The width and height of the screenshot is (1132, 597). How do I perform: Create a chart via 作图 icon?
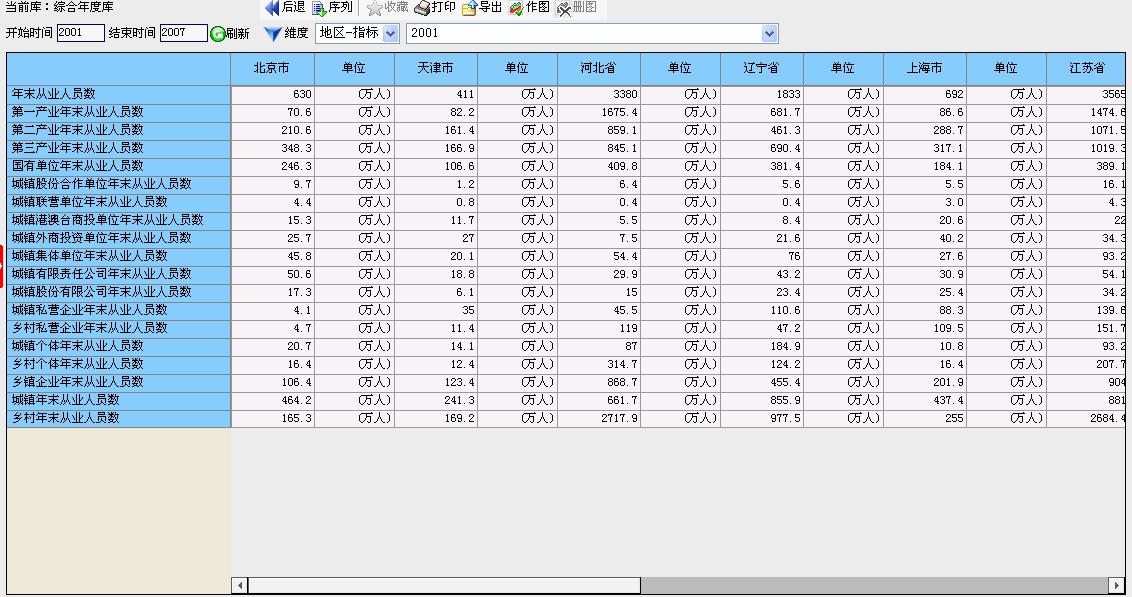(516, 8)
